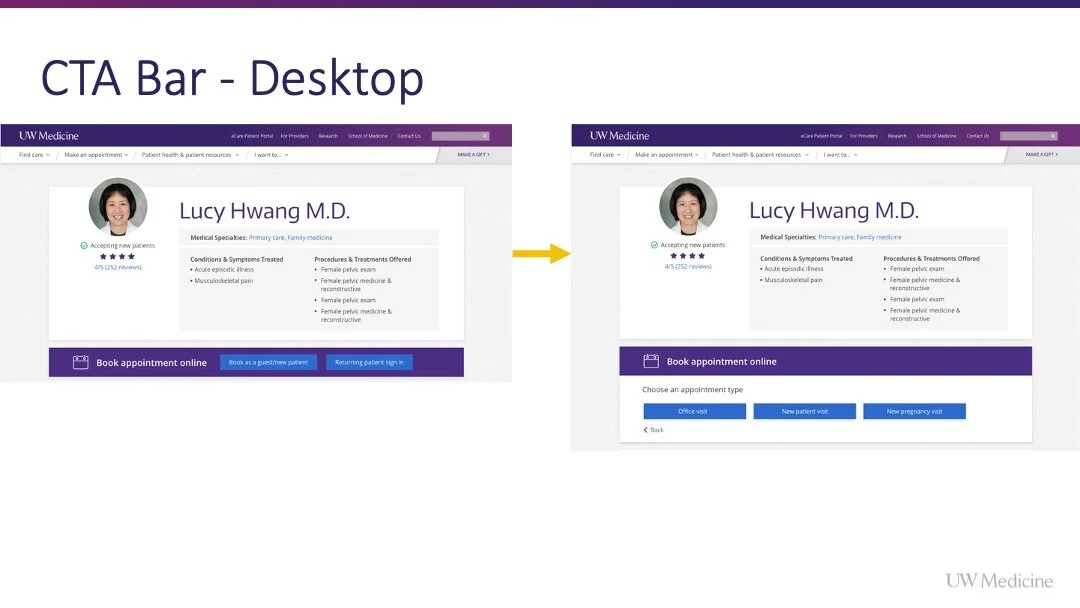Click Lucy Hwang photo in left mockup
Viewport: 1080px width, 608px height.
coord(118,207)
